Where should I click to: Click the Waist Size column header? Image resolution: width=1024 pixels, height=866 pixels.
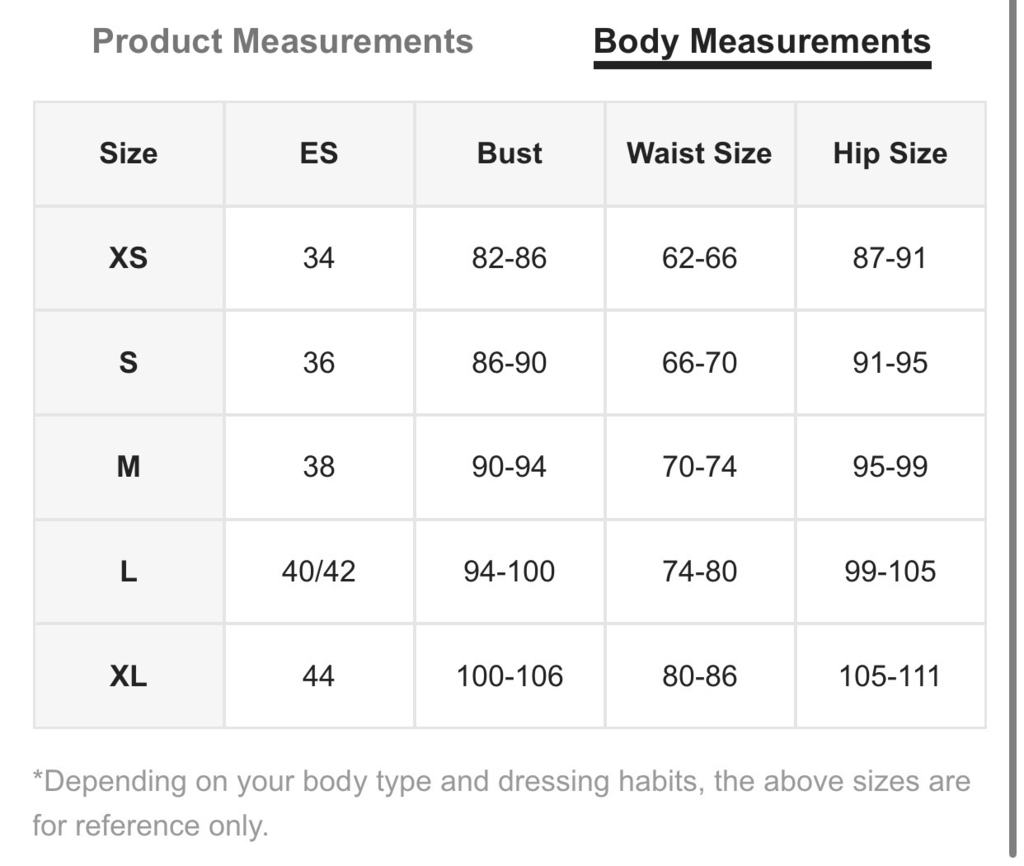pyautogui.click(x=699, y=153)
